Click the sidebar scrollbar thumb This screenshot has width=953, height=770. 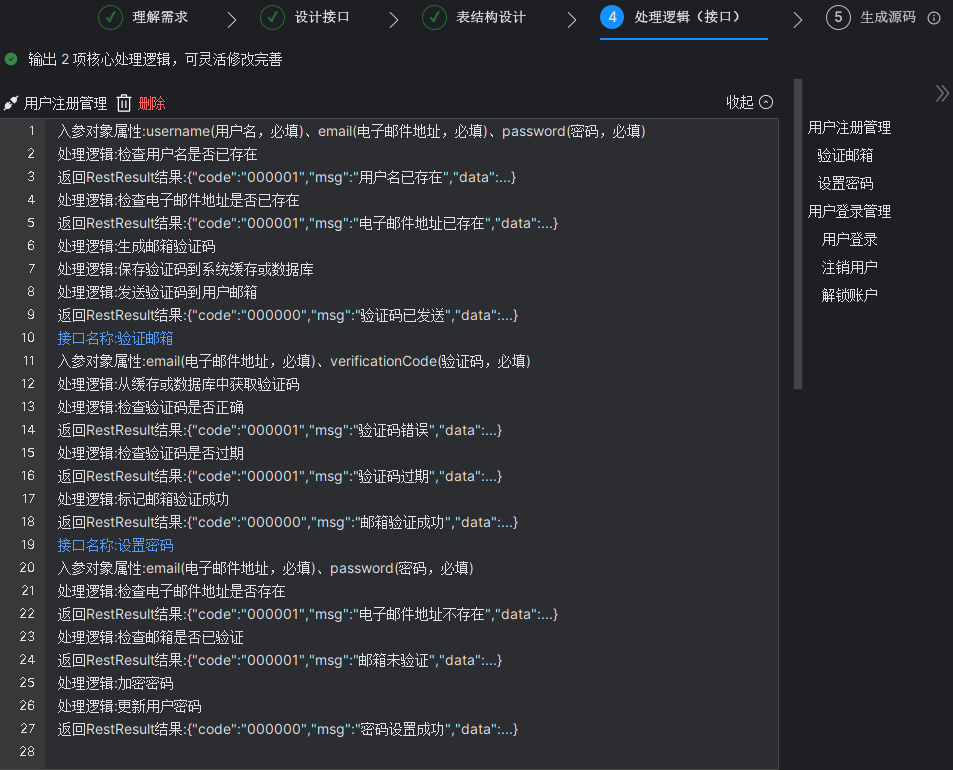pos(797,240)
